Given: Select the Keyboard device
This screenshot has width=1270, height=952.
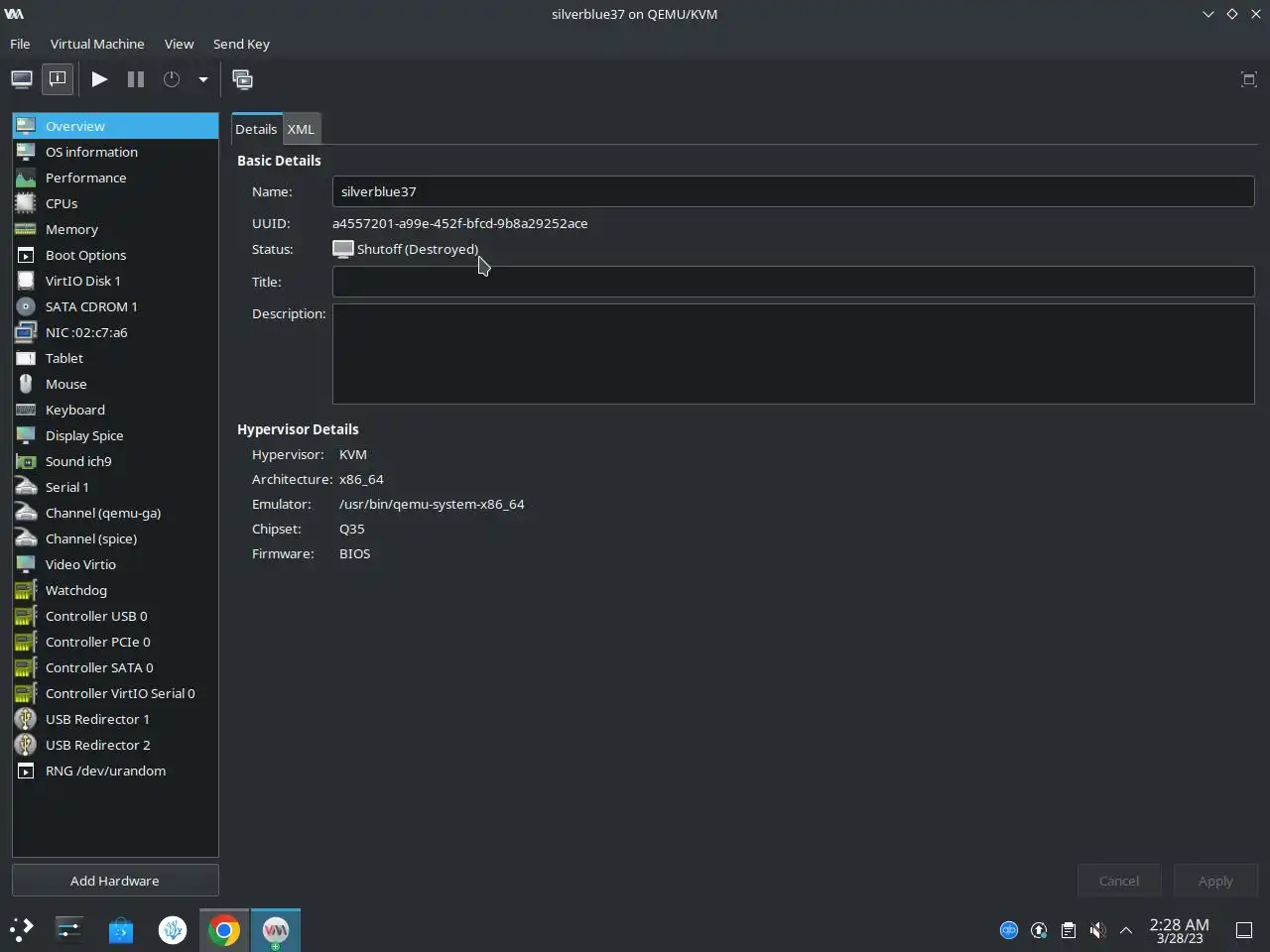Looking at the screenshot, I should click(115, 410).
